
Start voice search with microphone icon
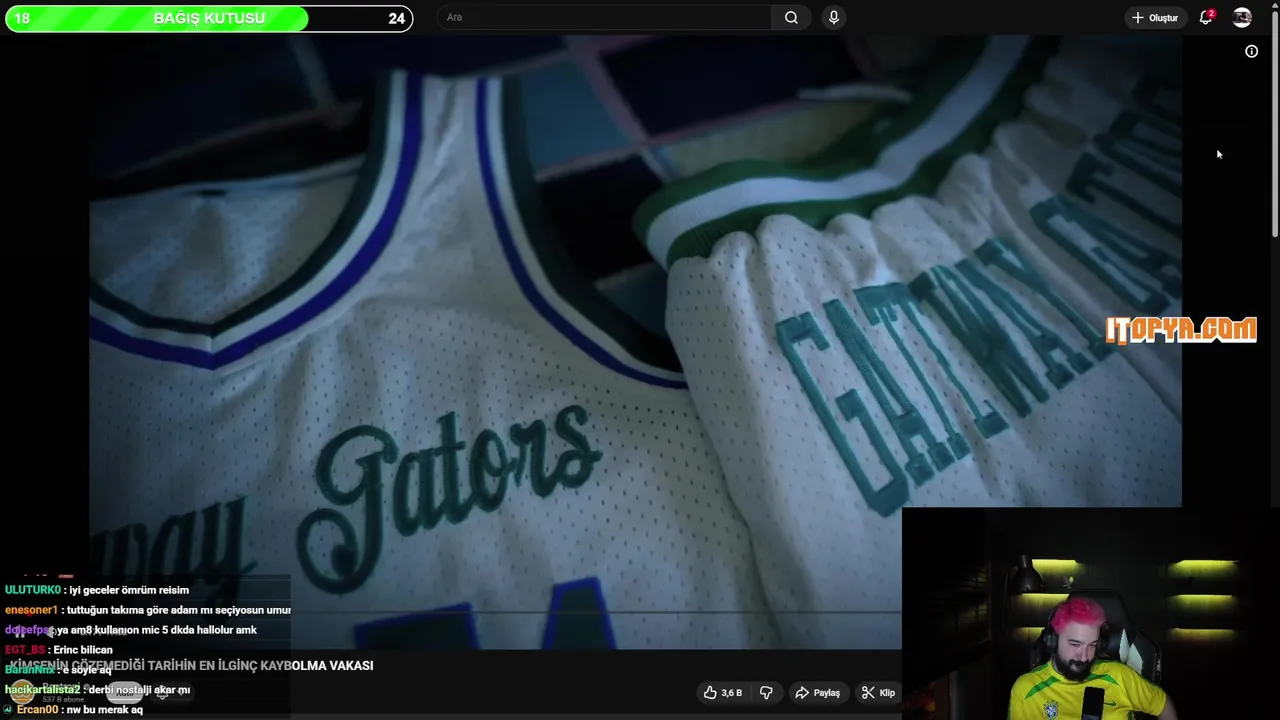(x=834, y=17)
